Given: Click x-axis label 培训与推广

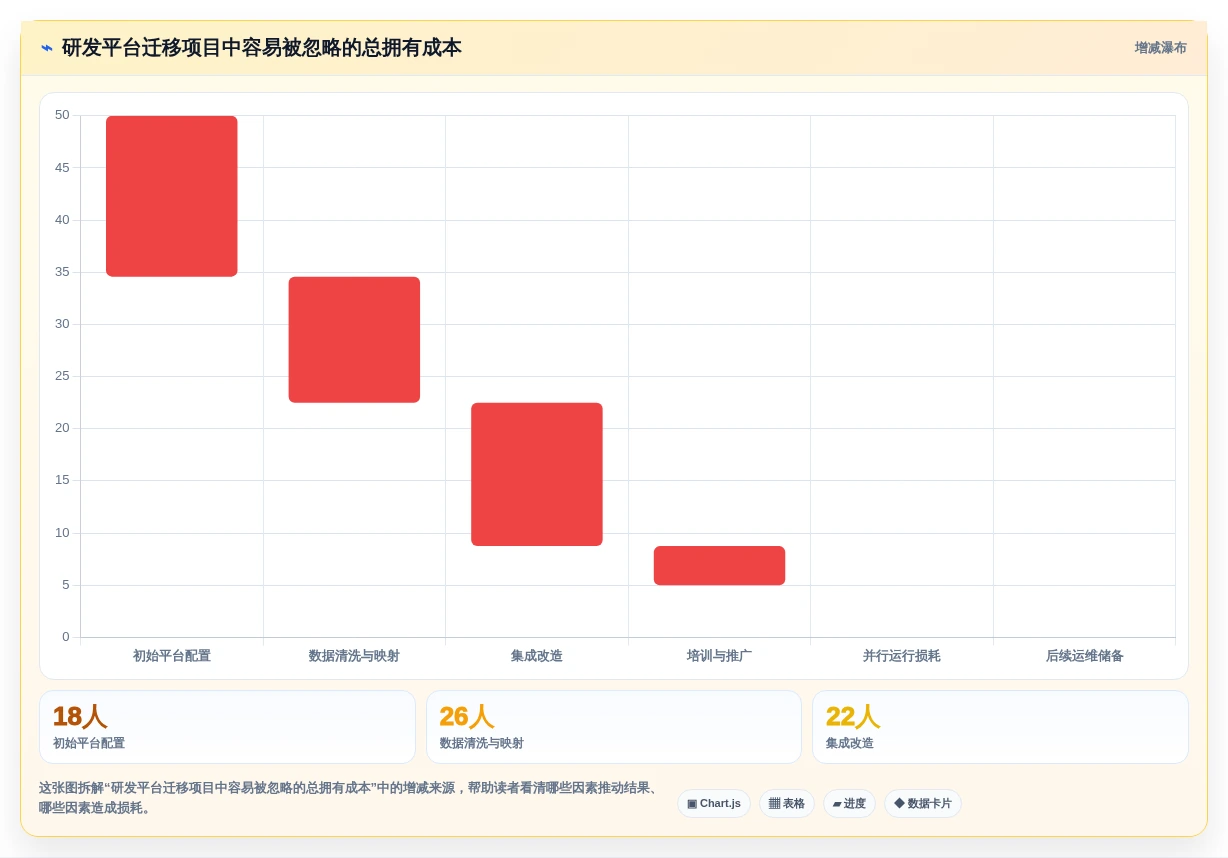Looking at the screenshot, I should point(719,656).
